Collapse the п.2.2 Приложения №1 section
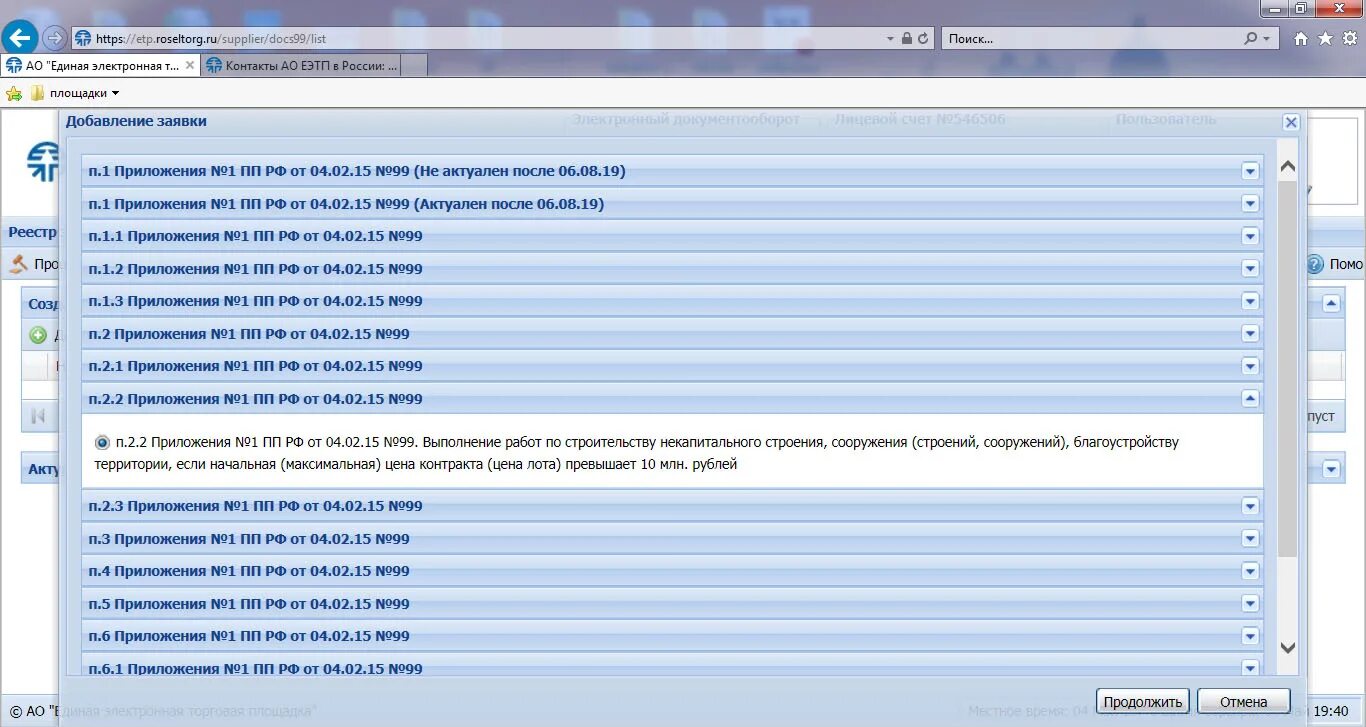Image resolution: width=1366 pixels, height=727 pixels. click(1249, 399)
